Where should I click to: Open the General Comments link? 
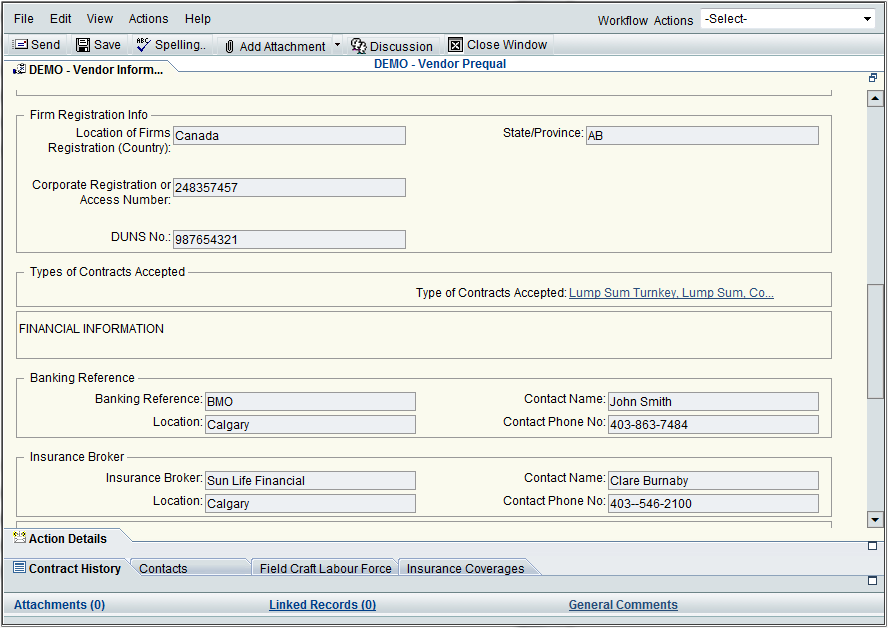[x=623, y=605]
